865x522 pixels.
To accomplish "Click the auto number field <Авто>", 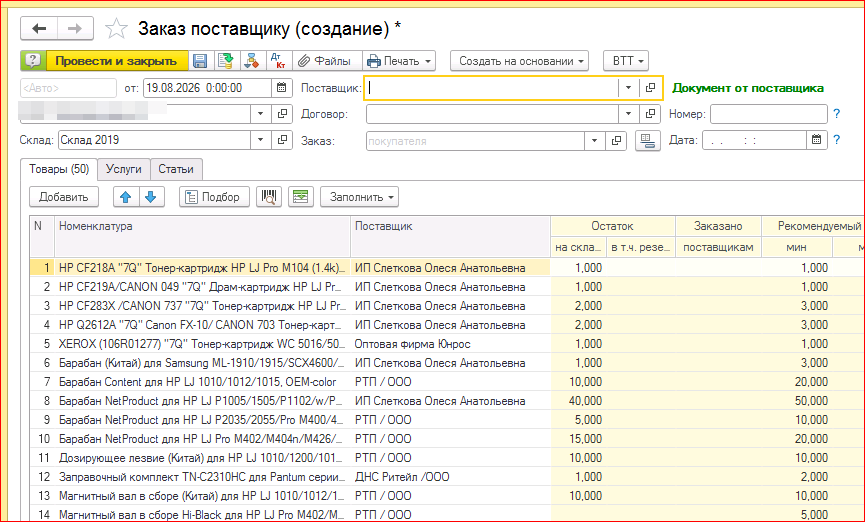I will pos(68,88).
